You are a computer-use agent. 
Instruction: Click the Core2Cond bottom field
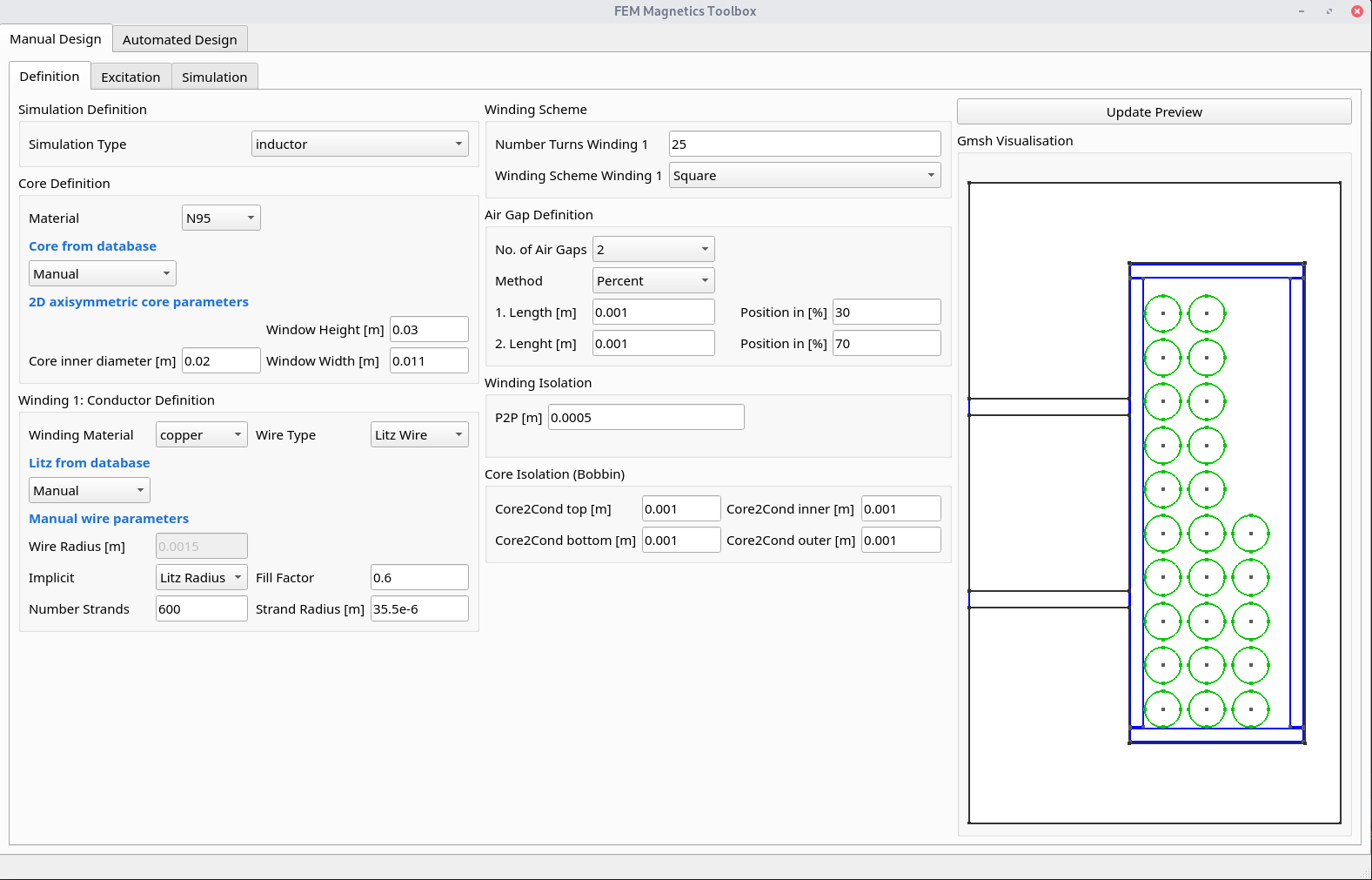tap(681, 540)
